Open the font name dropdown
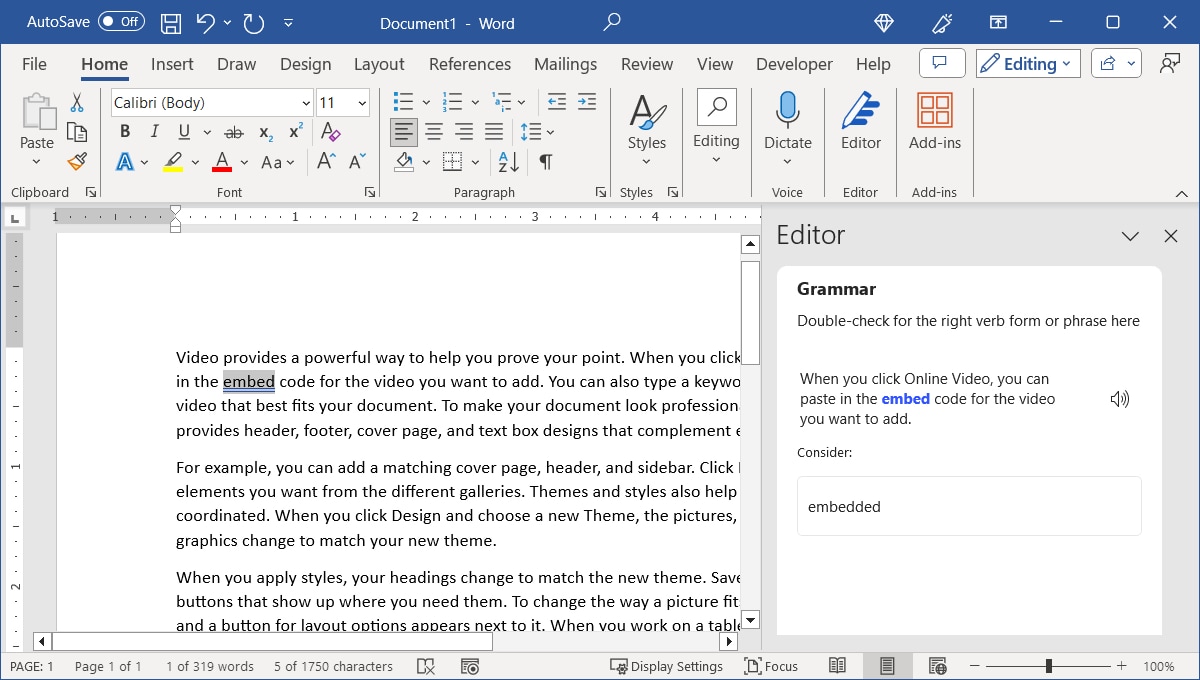This screenshot has width=1200, height=680. 306,103
